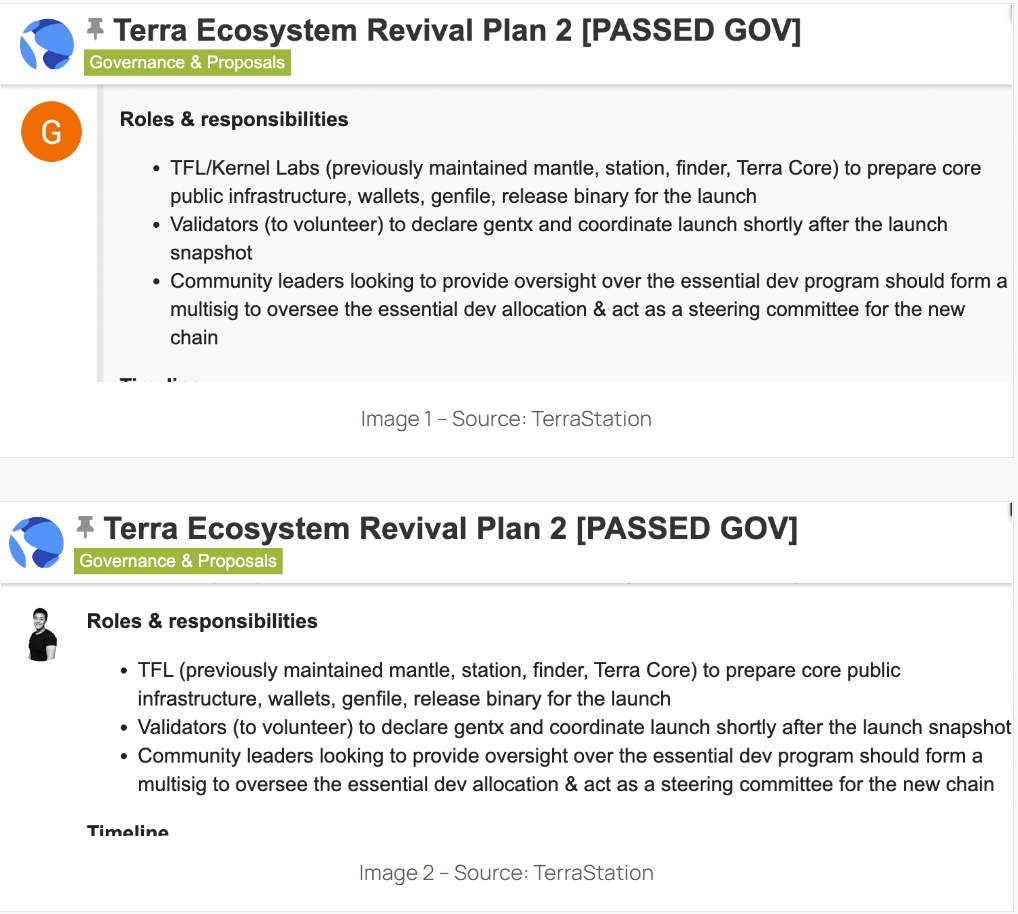Click the pin icon in Image 2 title
1018x914 pixels.
[x=86, y=525]
